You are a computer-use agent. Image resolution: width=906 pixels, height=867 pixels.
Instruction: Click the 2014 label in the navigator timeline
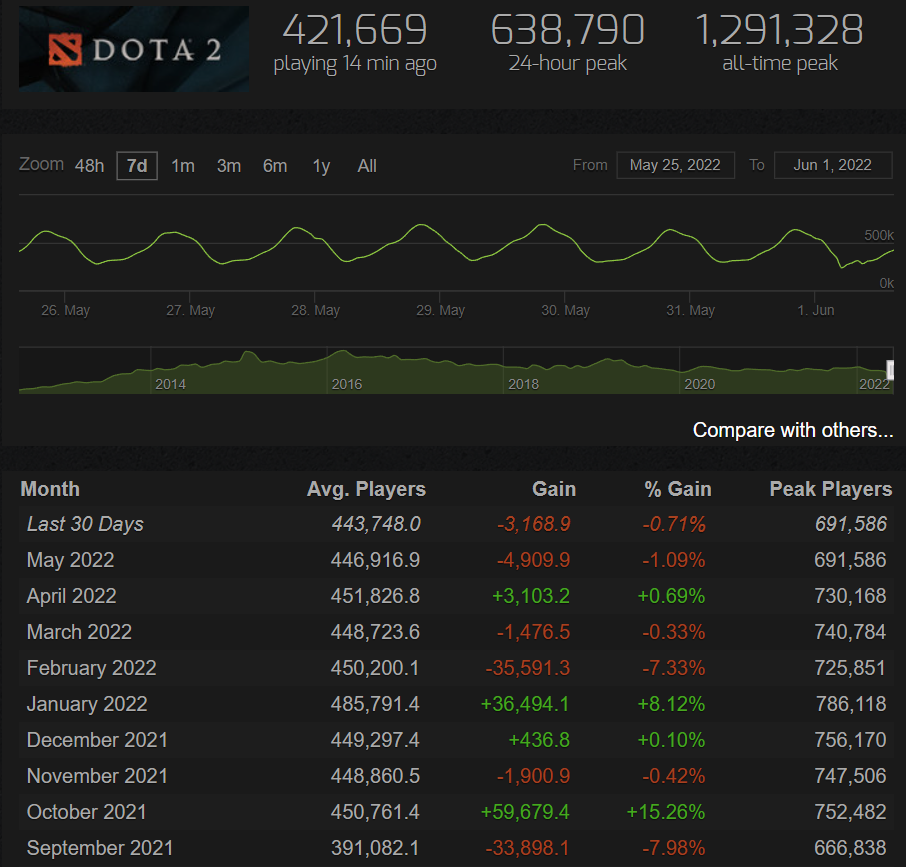(170, 384)
